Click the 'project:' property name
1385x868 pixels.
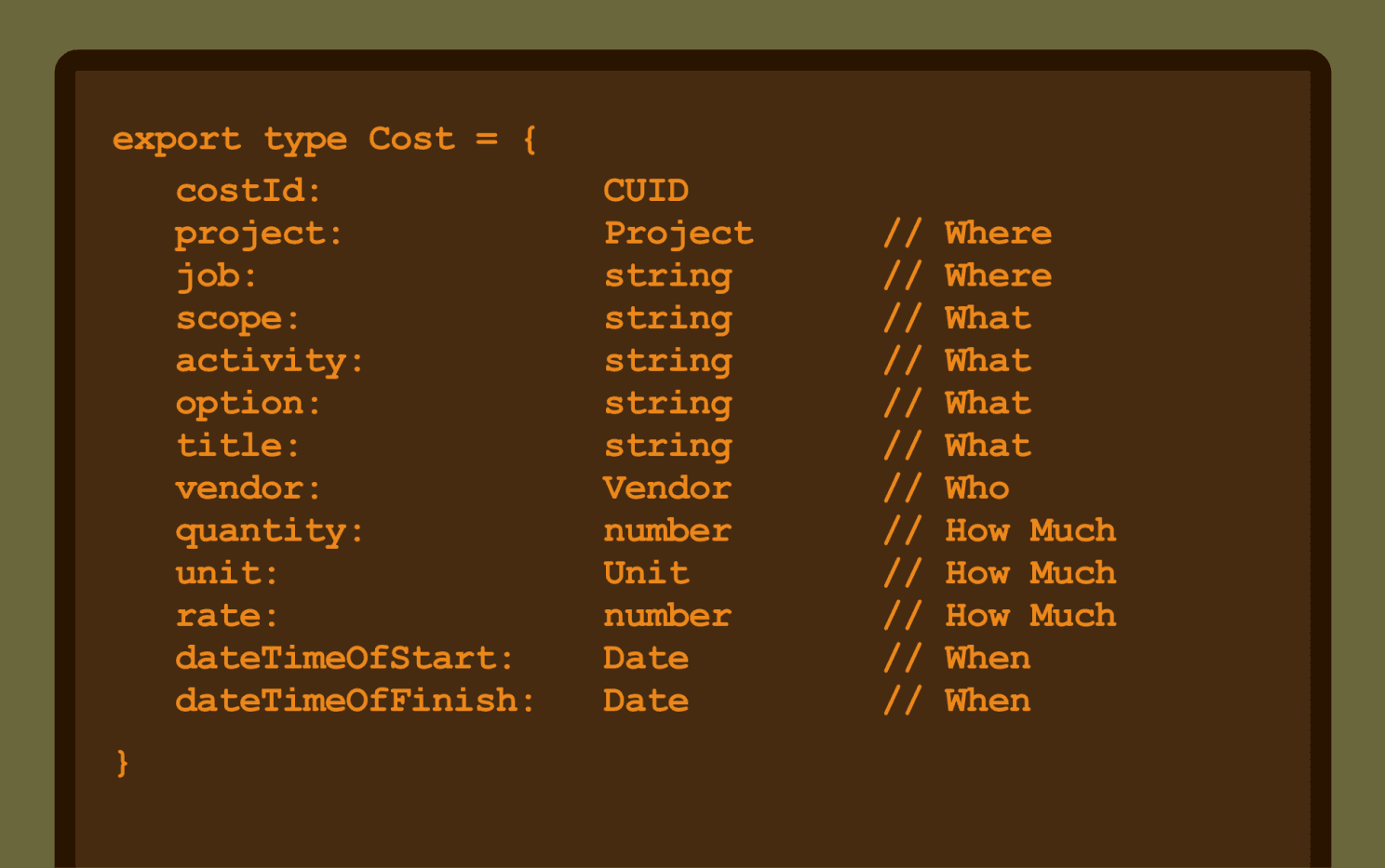tap(259, 234)
